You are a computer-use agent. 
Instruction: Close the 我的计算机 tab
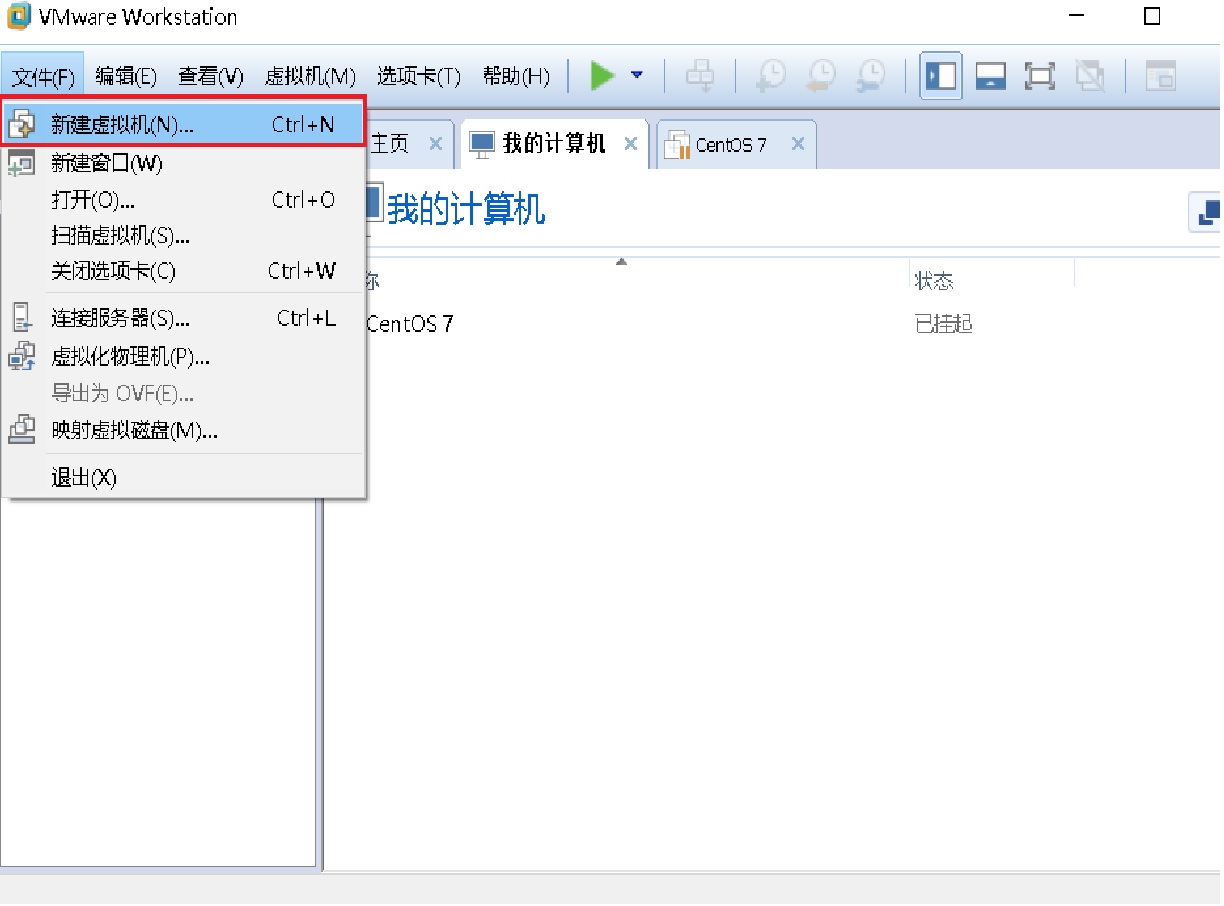[x=630, y=144]
